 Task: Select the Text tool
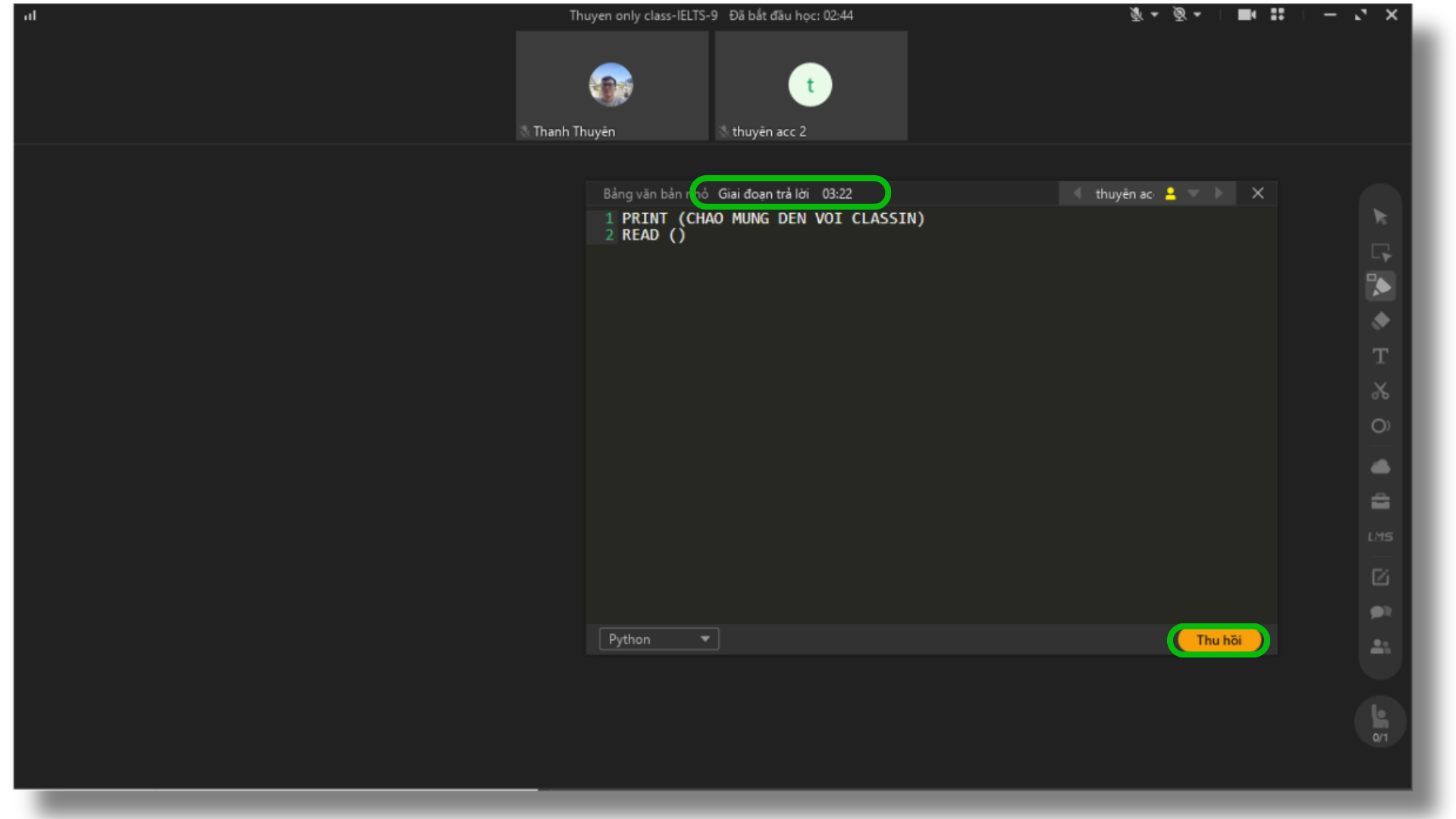(1380, 356)
